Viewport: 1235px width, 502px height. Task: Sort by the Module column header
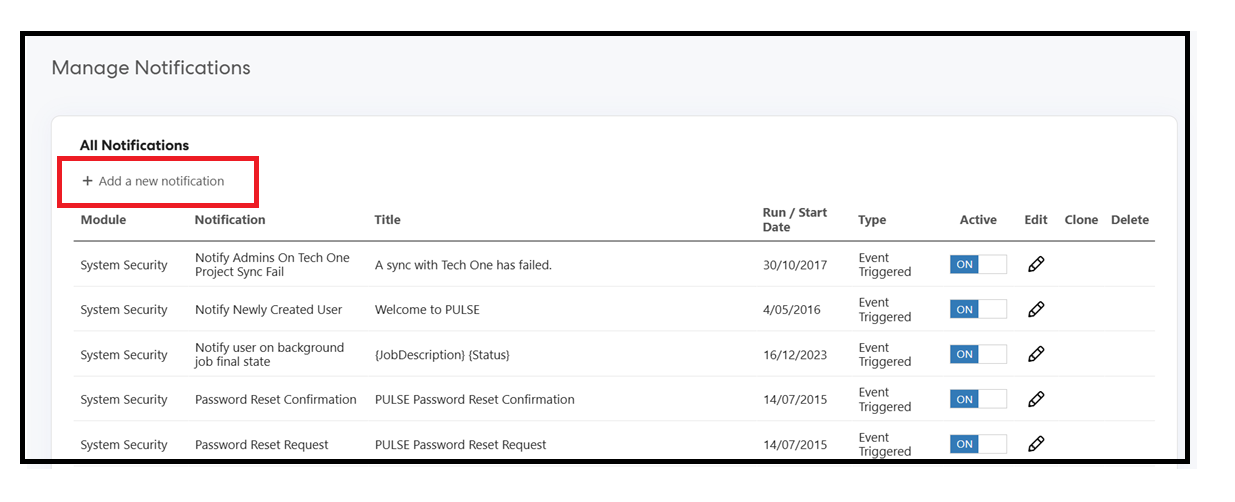click(103, 219)
